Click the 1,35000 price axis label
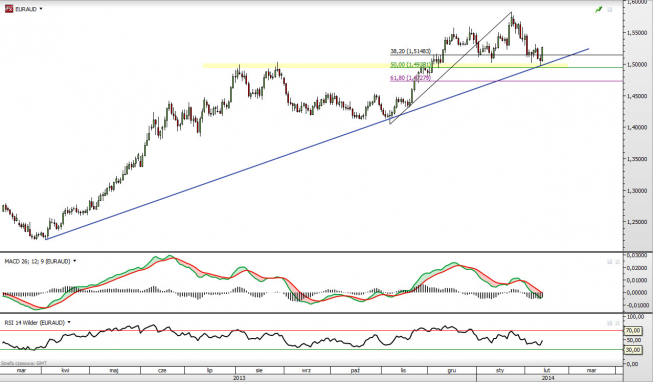653x382 pixels. pos(638,159)
